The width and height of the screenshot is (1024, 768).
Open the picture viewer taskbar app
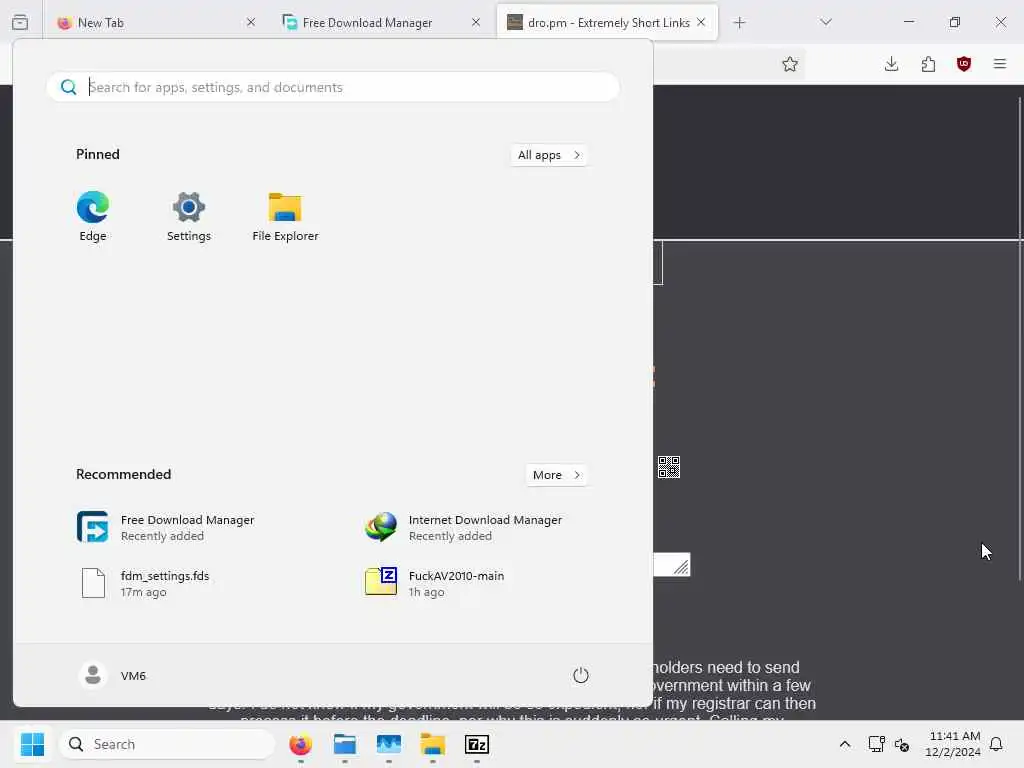389,744
